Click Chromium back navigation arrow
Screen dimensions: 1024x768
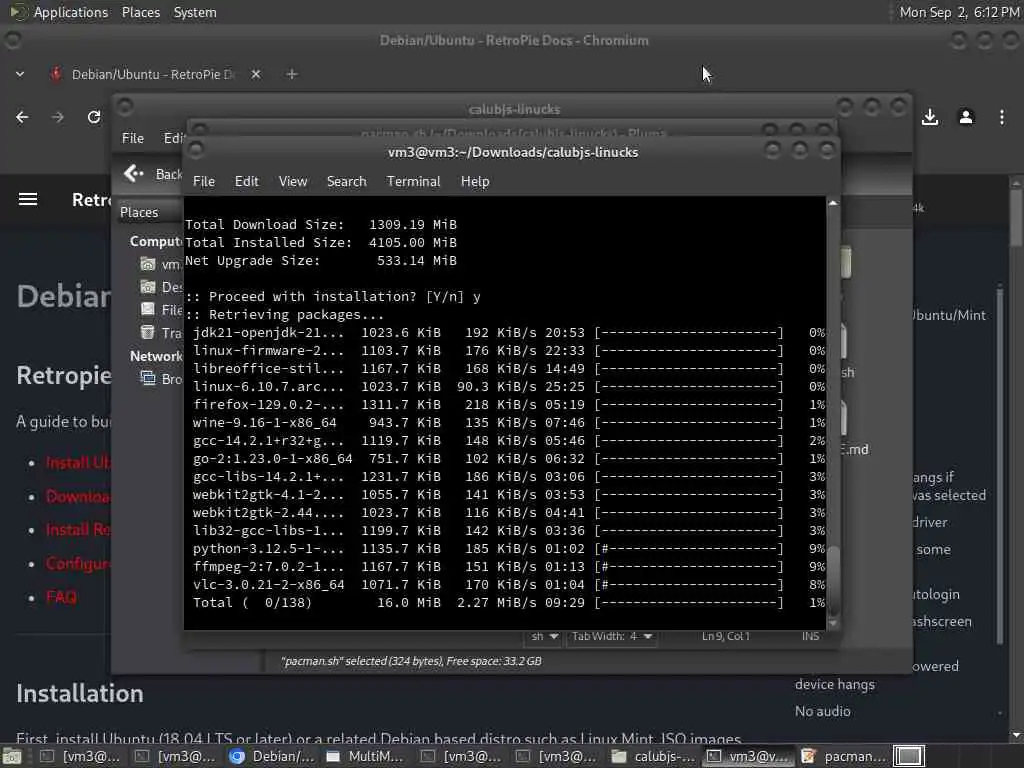22,117
